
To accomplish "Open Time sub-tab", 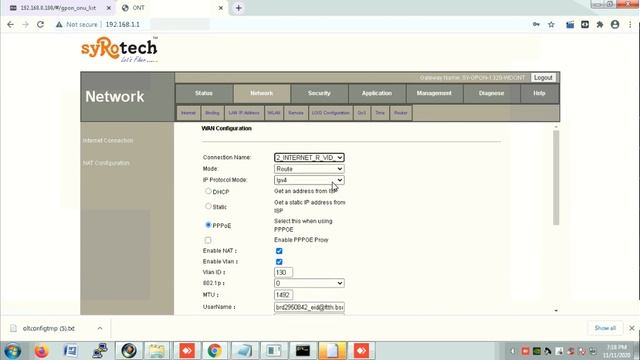I will pos(380,113).
